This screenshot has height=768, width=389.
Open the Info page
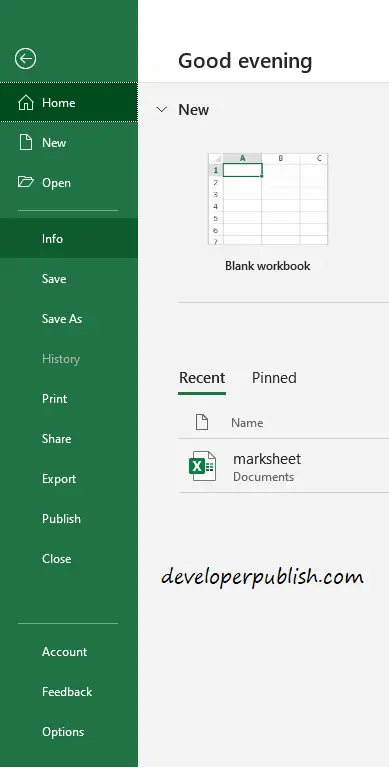pyautogui.click(x=69, y=239)
